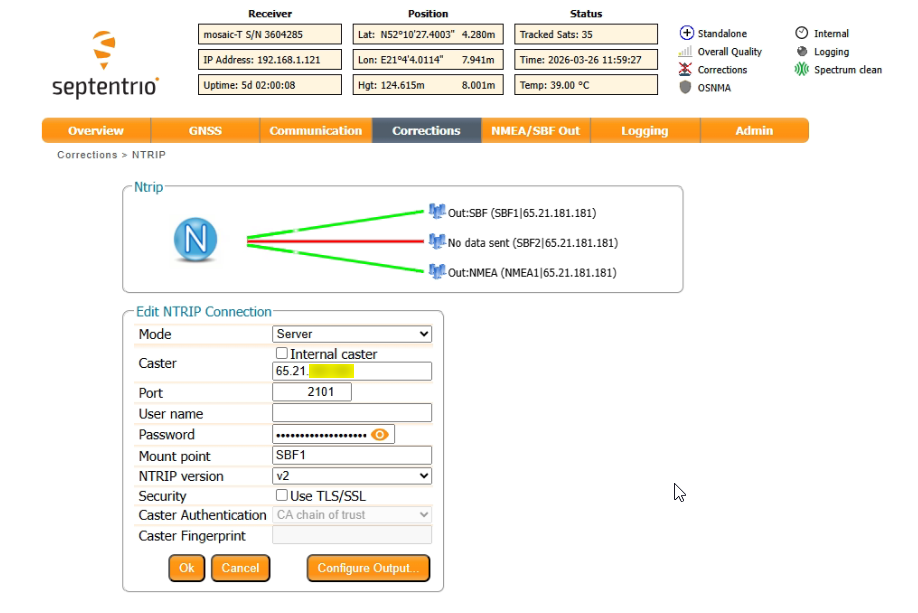Click the mosaic-T S/N 3604285 field
Screen dimensions: 918x613
pyautogui.click(x=270, y=35)
